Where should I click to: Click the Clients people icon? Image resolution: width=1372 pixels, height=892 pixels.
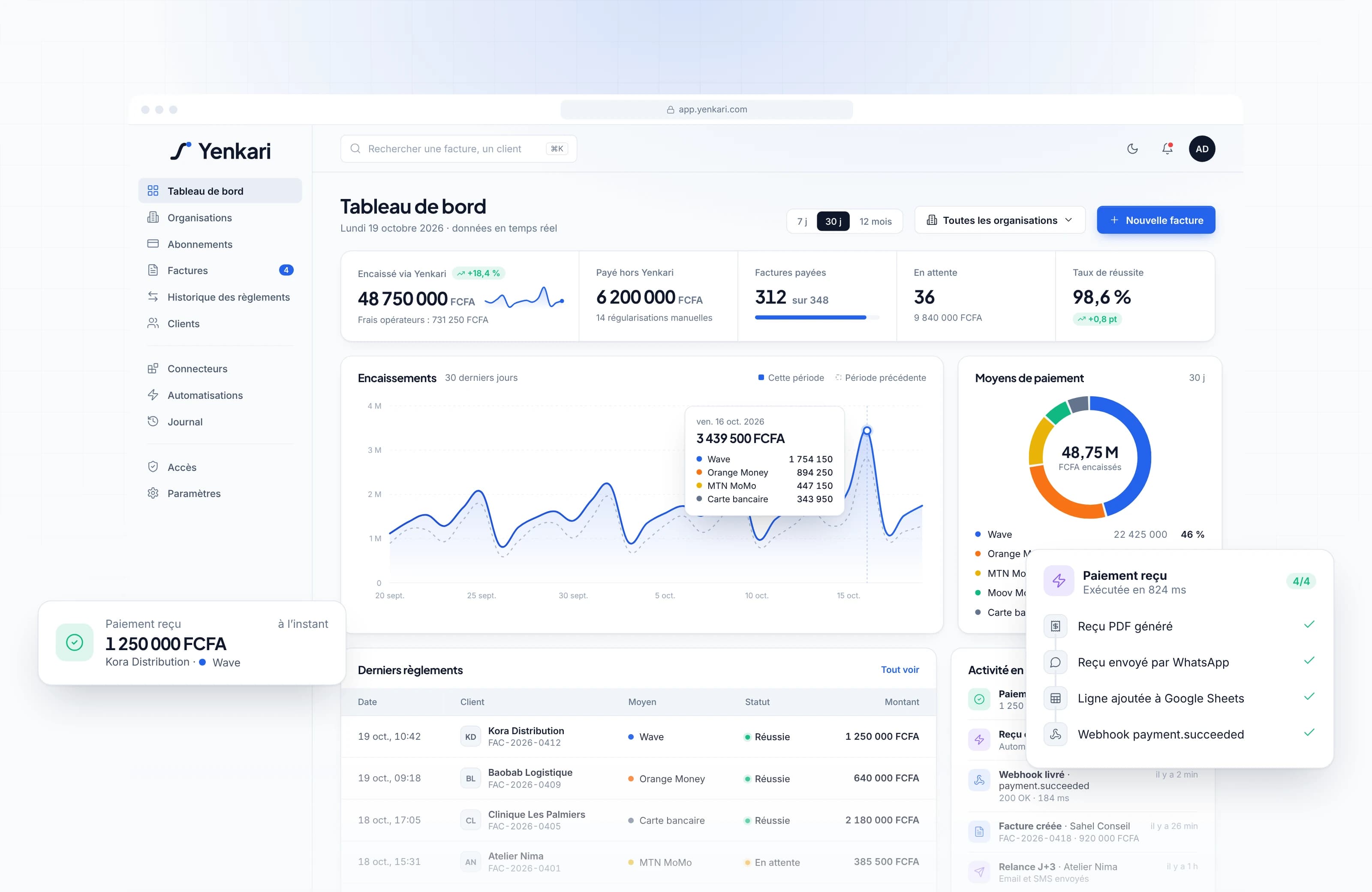pos(153,323)
